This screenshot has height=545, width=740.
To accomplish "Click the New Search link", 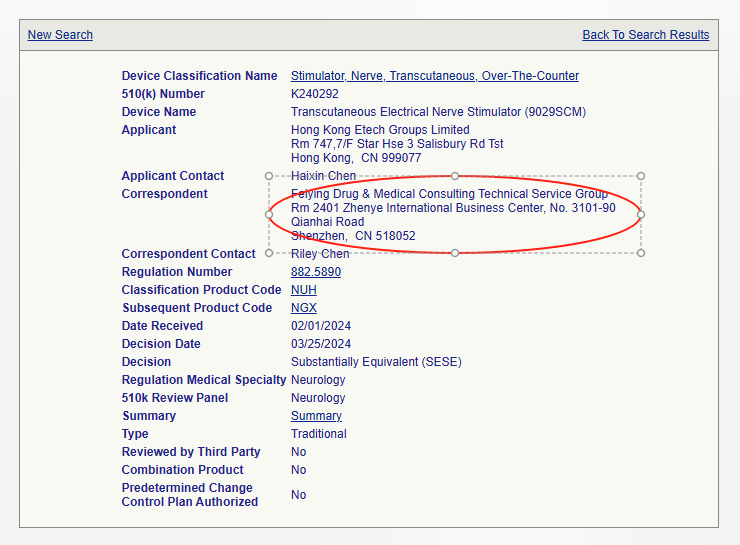I will tap(60, 35).
